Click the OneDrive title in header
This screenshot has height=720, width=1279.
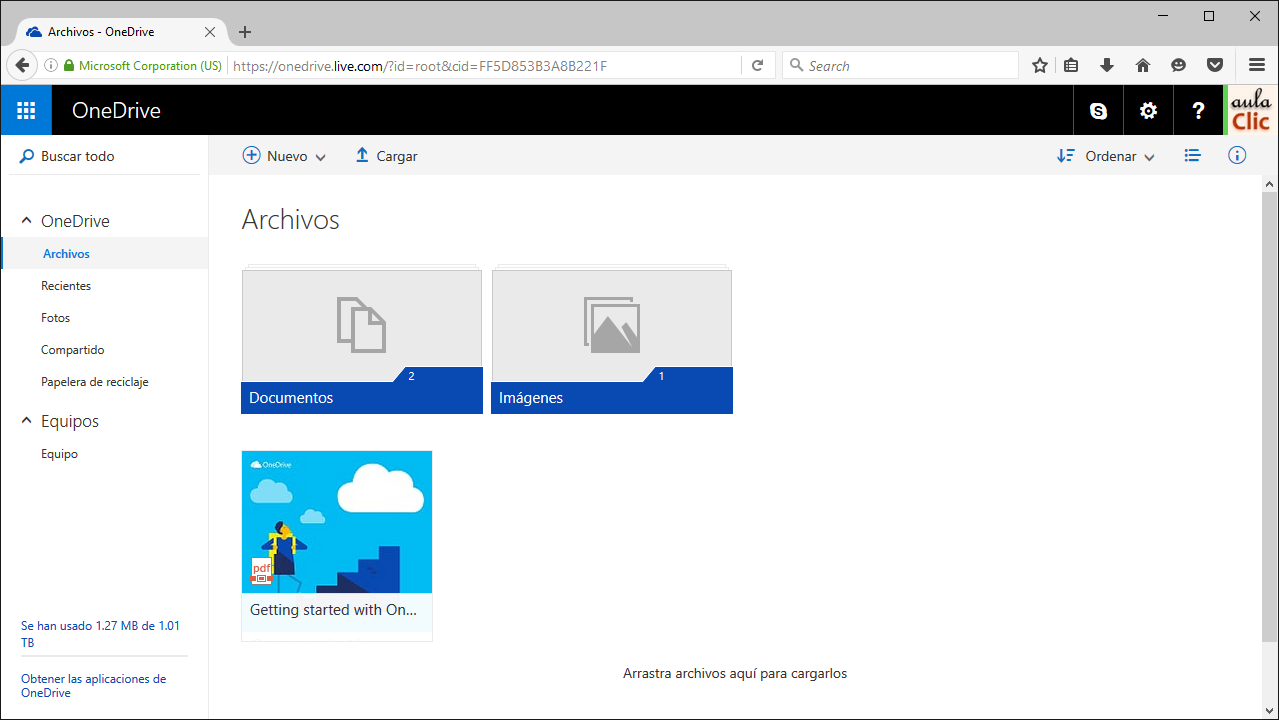pos(116,111)
